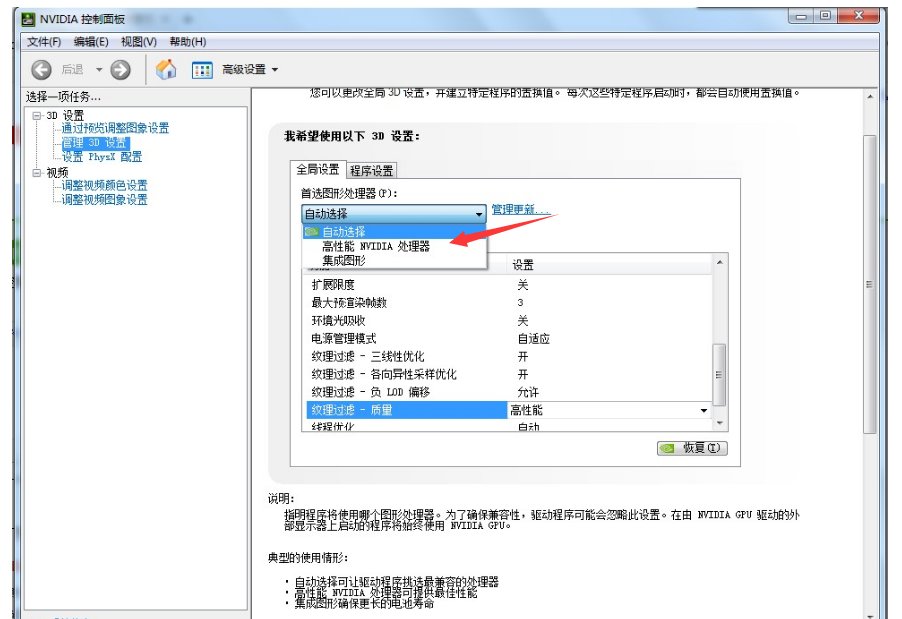Open the 高级设置 dropdown in the toolbar

[245, 69]
